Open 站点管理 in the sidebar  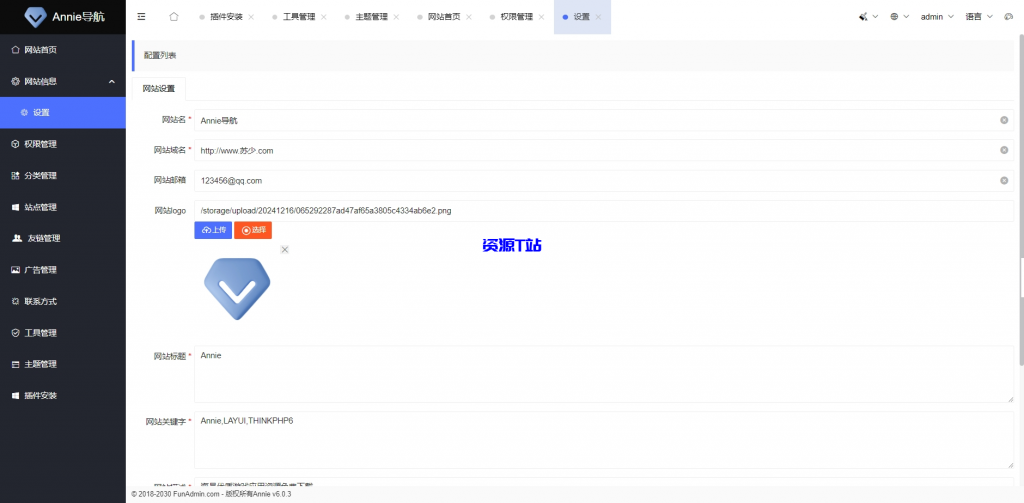[63, 207]
